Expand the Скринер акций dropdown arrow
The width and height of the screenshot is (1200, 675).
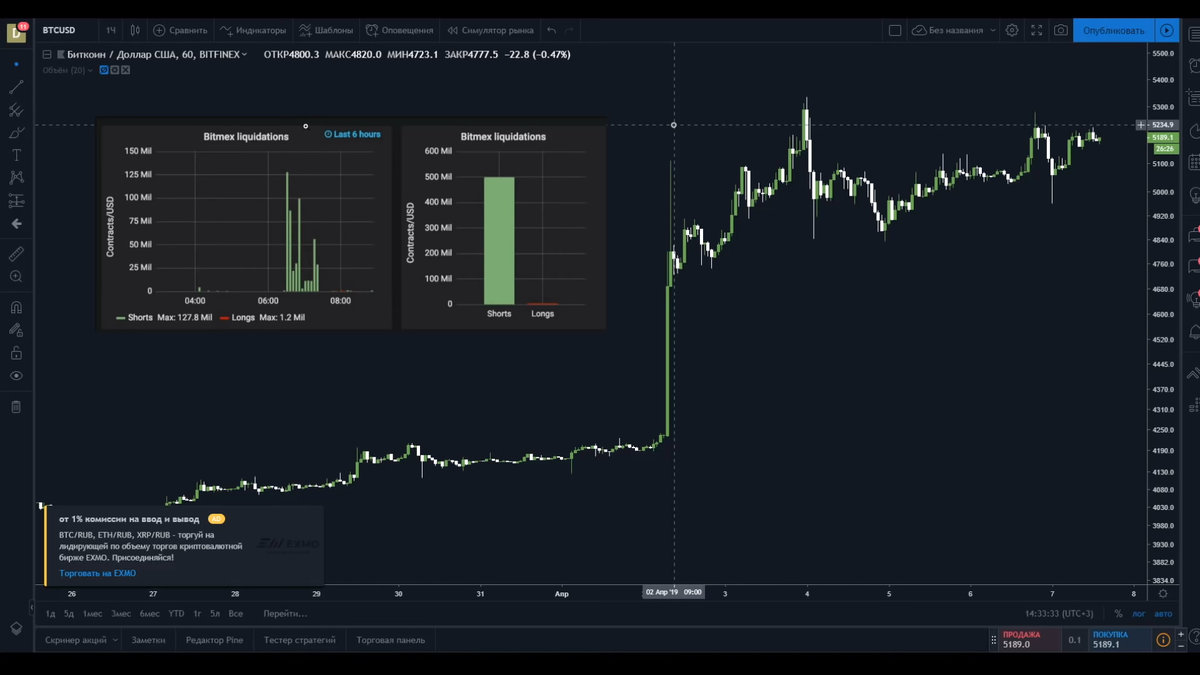[115, 640]
